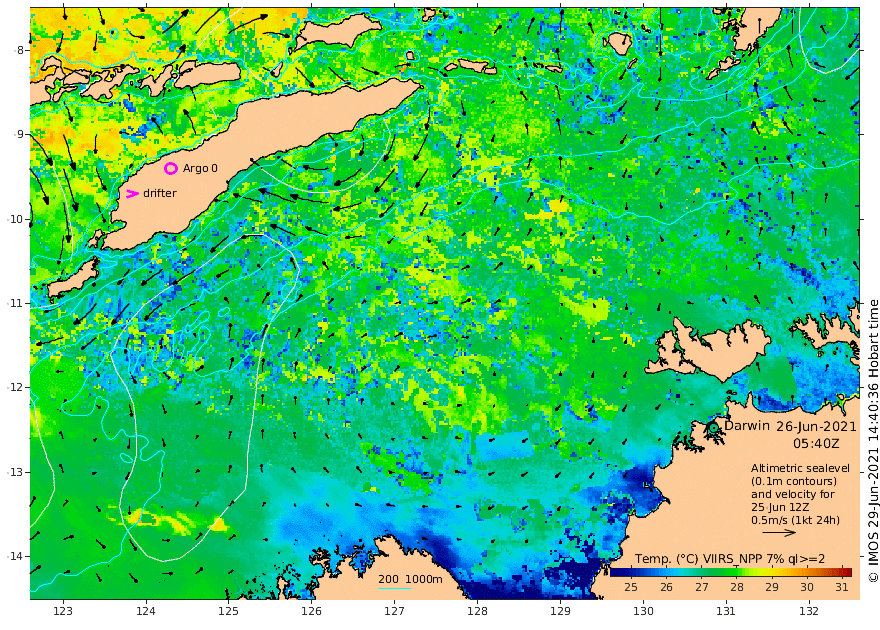The image size is (880, 630).
Task: Click color bar tick label 27
Action: pos(702,587)
